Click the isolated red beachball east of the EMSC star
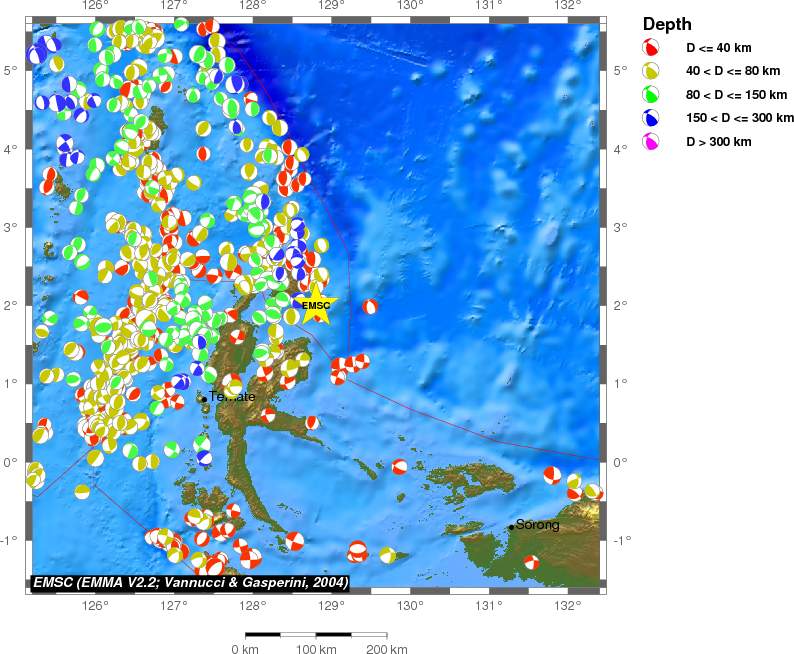794x654 pixels. [370, 307]
